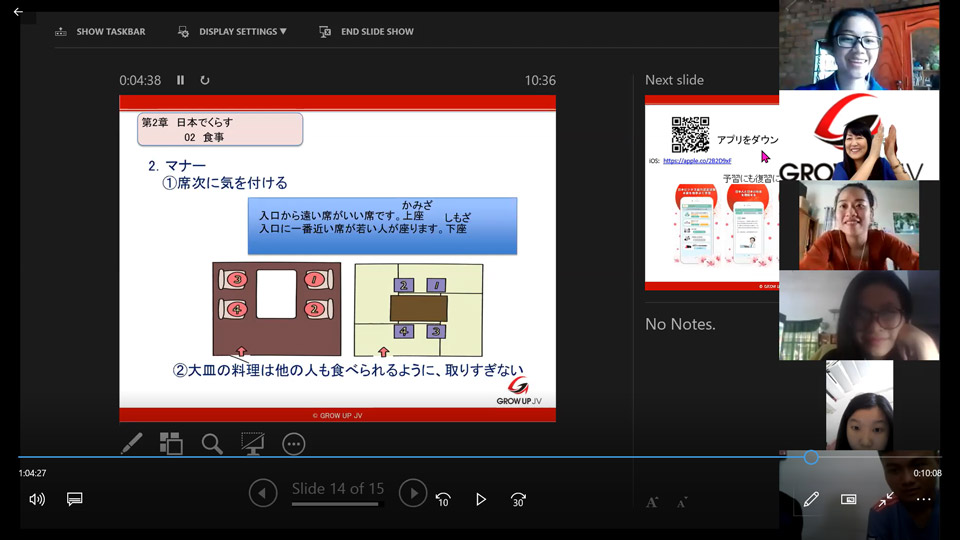Open the captions and subtitles menu

(75, 499)
